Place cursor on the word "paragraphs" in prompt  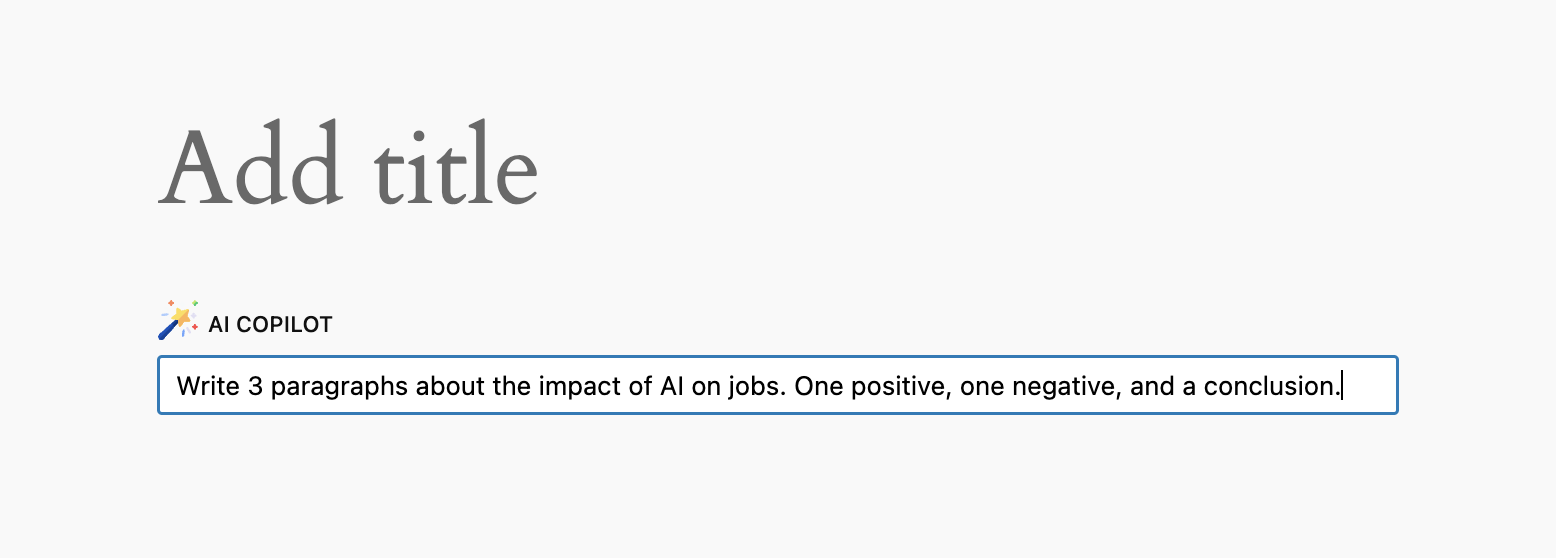pyautogui.click(x=339, y=387)
